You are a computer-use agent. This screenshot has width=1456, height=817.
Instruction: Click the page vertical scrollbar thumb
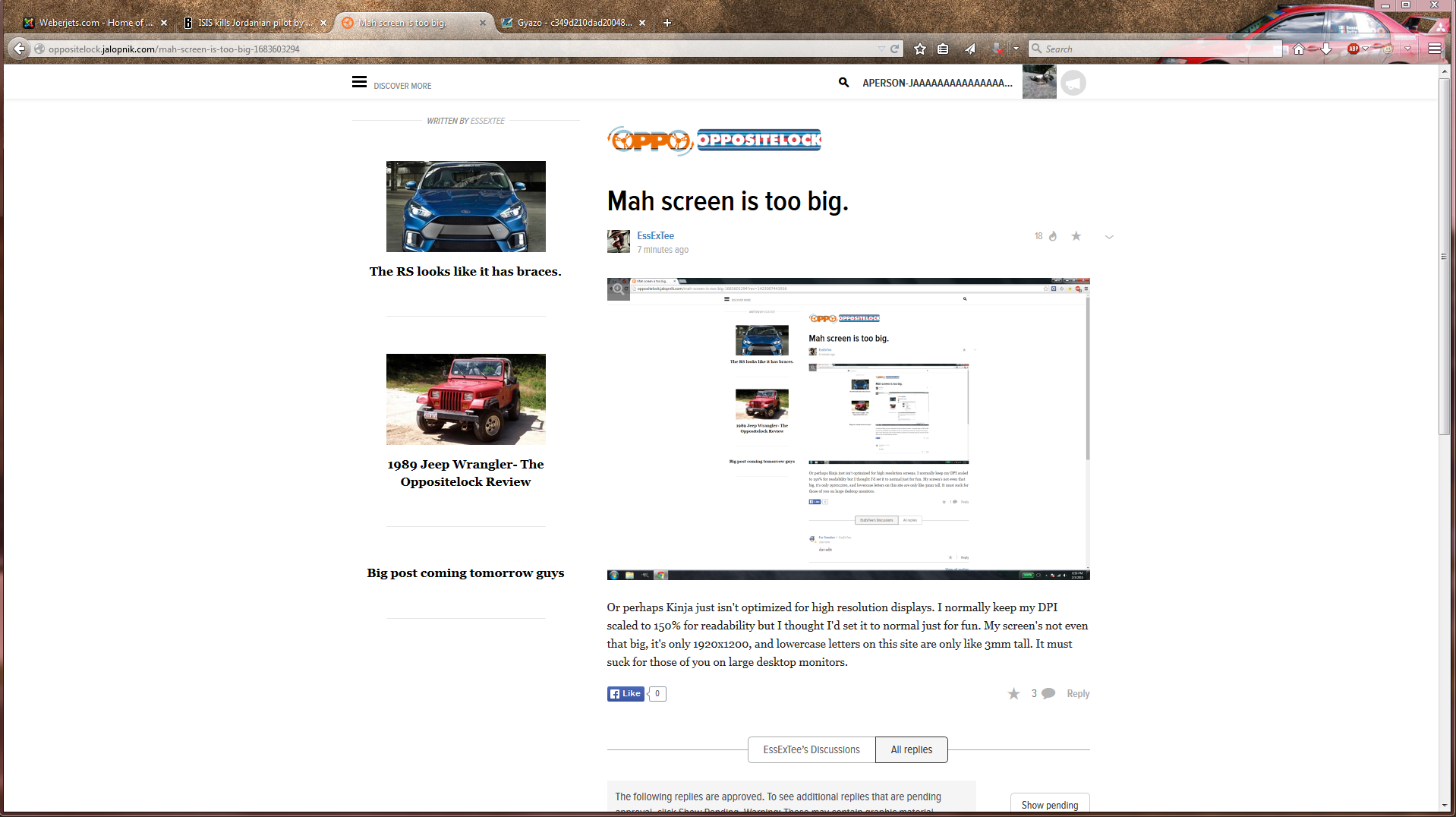pyautogui.click(x=1445, y=255)
